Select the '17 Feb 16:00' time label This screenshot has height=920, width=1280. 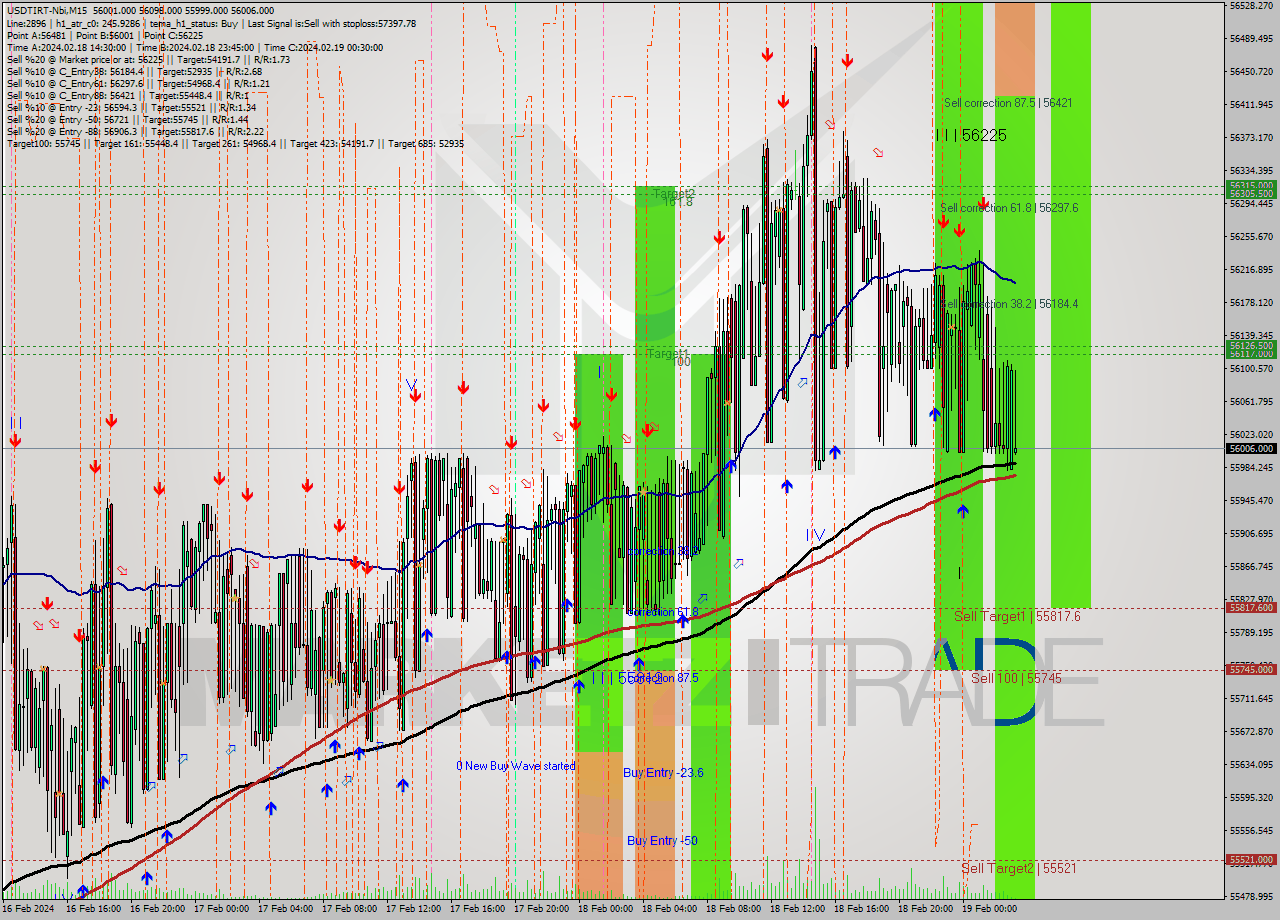[x=478, y=909]
